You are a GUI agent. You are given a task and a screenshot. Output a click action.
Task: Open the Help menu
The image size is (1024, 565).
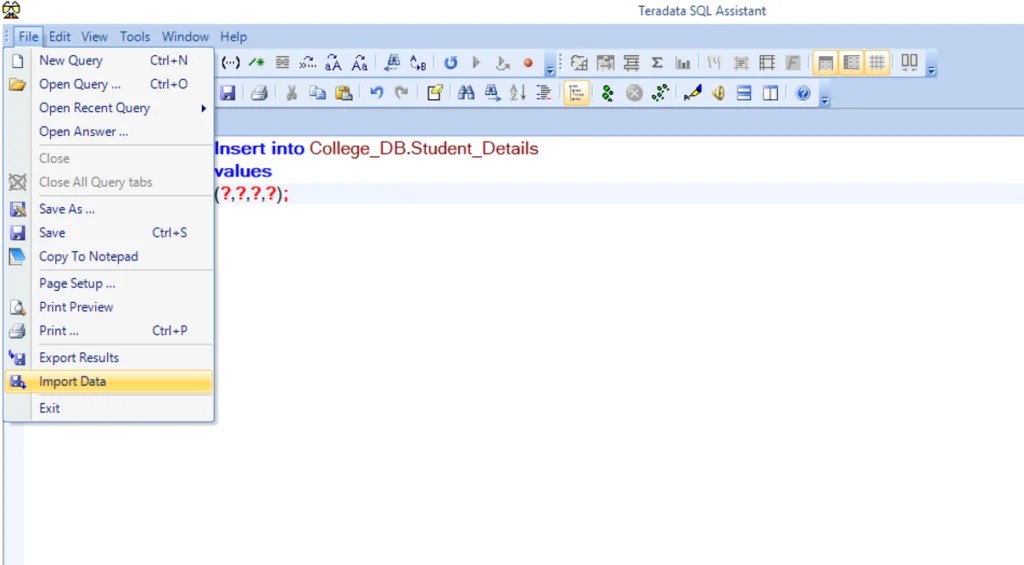233,37
